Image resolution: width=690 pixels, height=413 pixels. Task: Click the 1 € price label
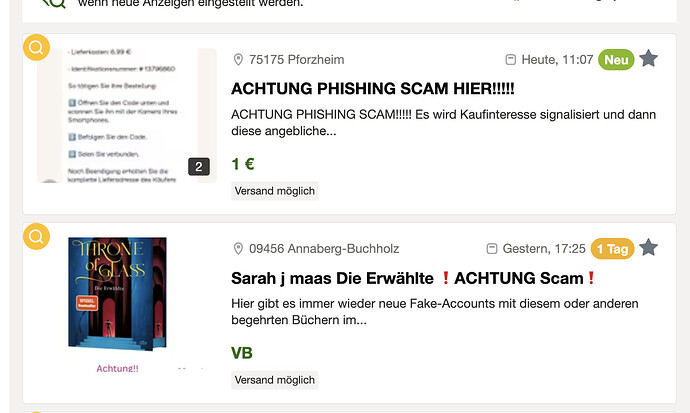(243, 164)
